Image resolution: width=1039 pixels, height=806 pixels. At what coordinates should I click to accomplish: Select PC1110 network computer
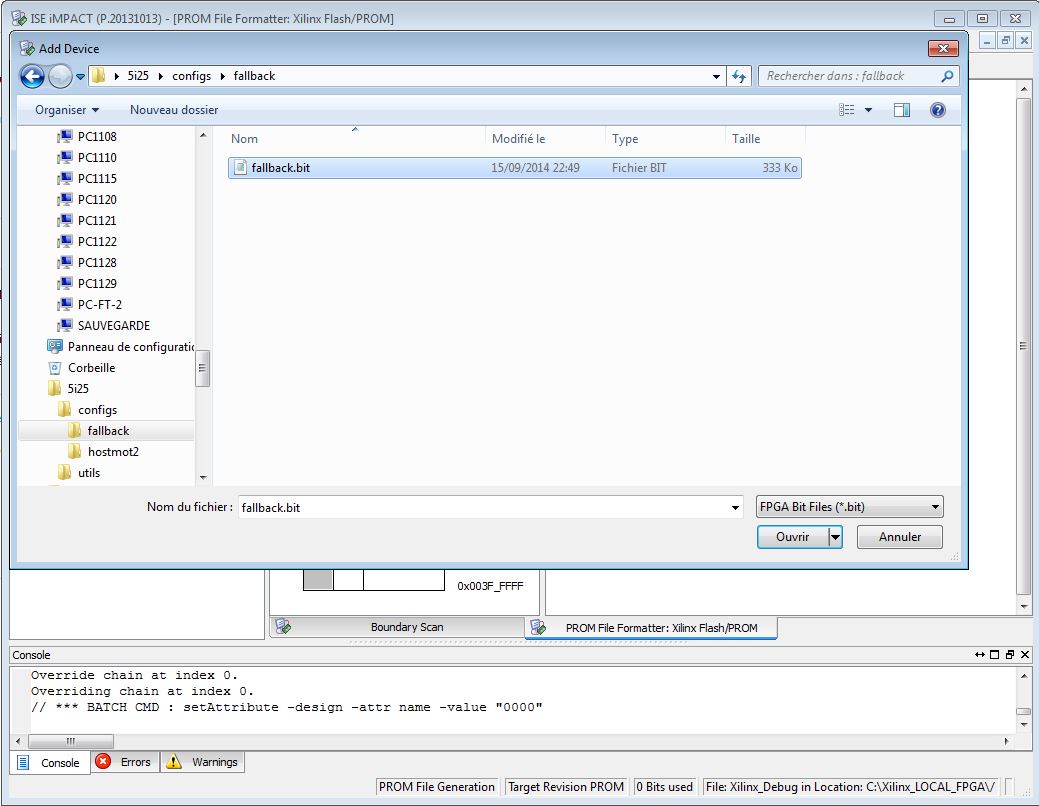96,158
